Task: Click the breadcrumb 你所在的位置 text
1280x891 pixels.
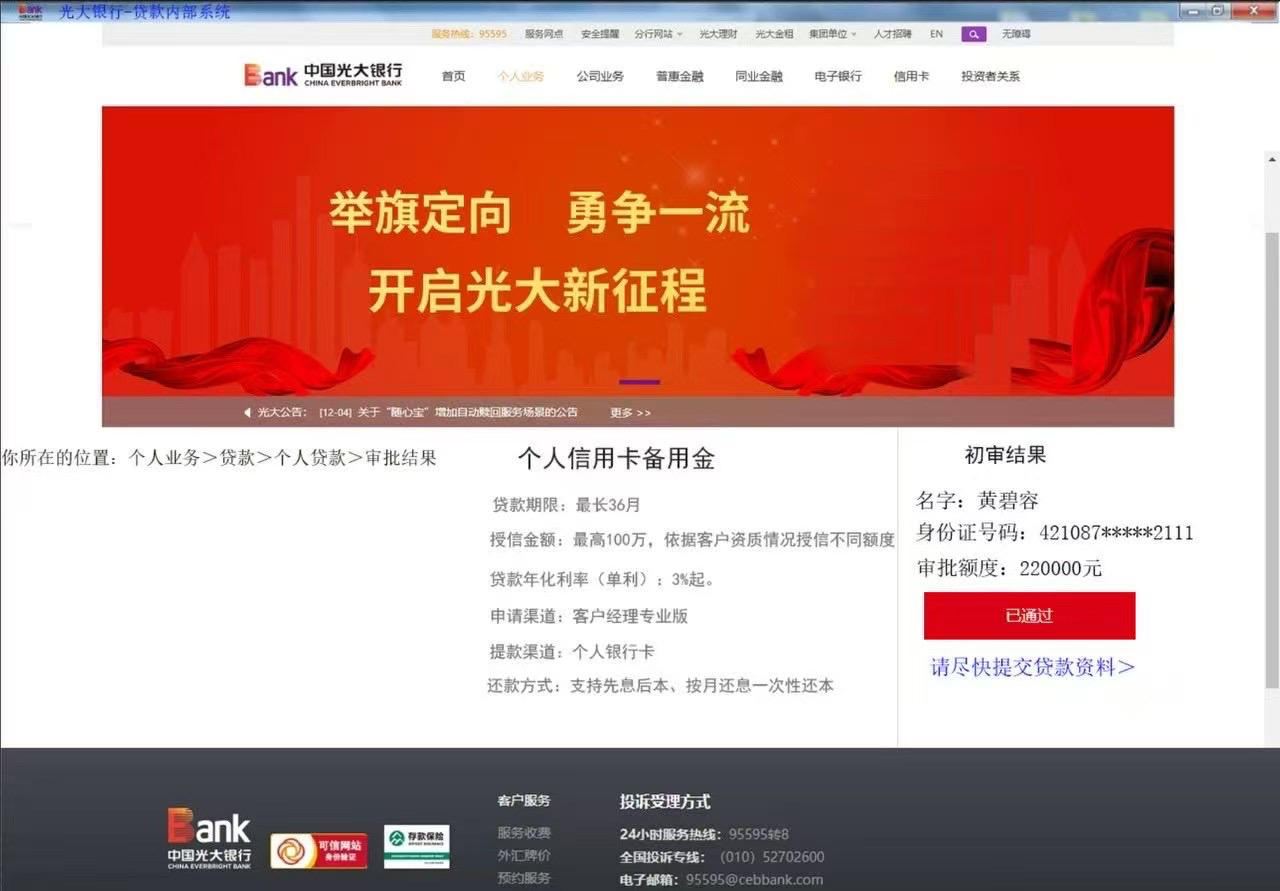Action: tap(220, 458)
